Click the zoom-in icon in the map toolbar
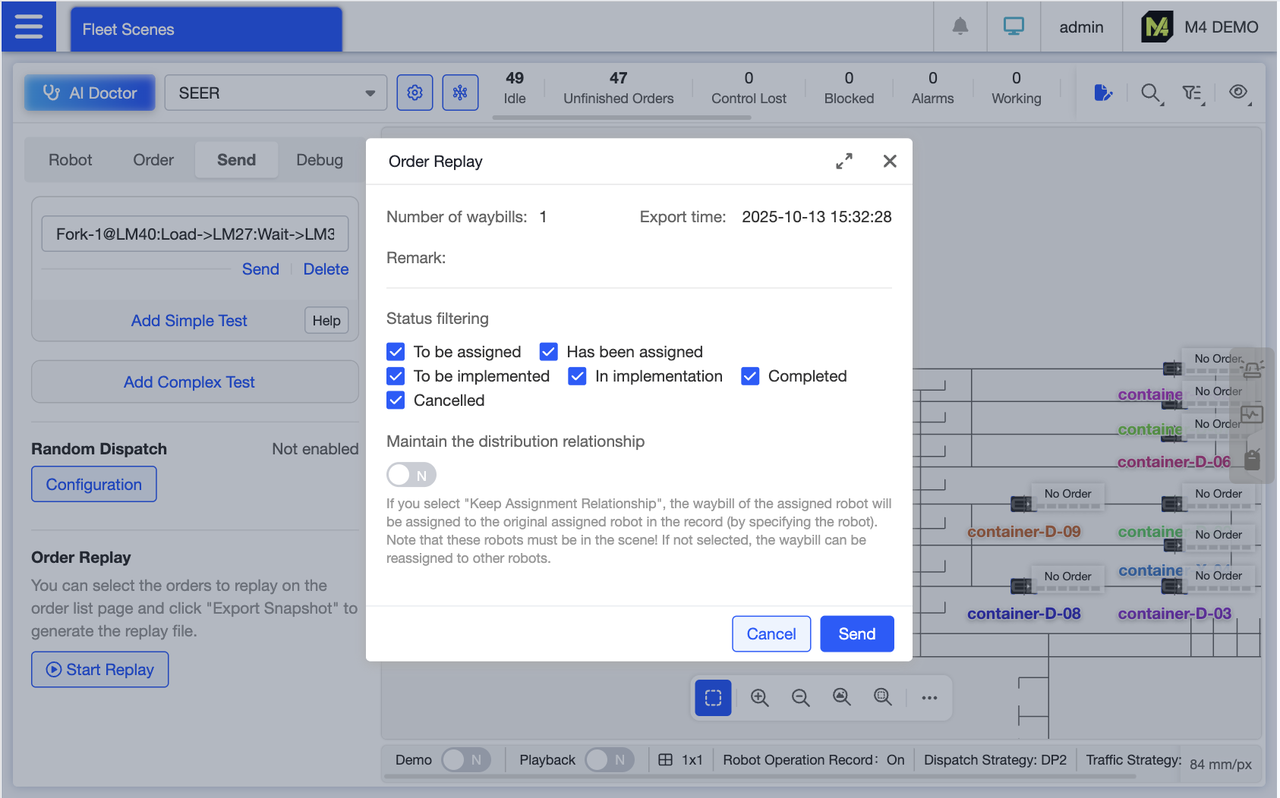Viewport: 1280px width, 798px height. tap(759, 697)
